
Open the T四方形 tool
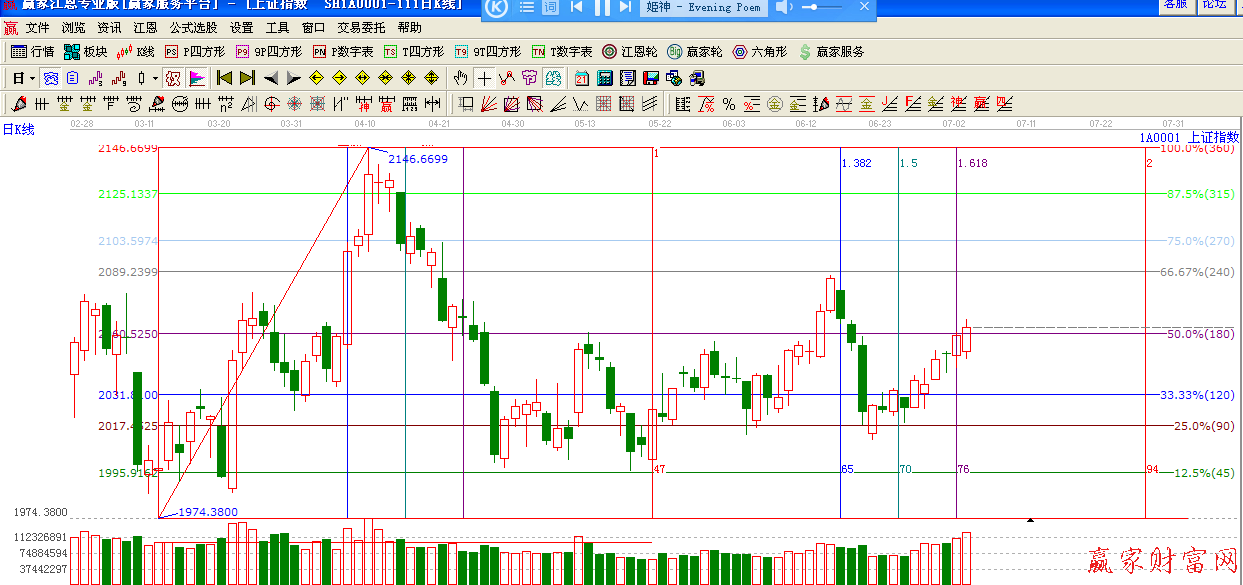(413, 51)
